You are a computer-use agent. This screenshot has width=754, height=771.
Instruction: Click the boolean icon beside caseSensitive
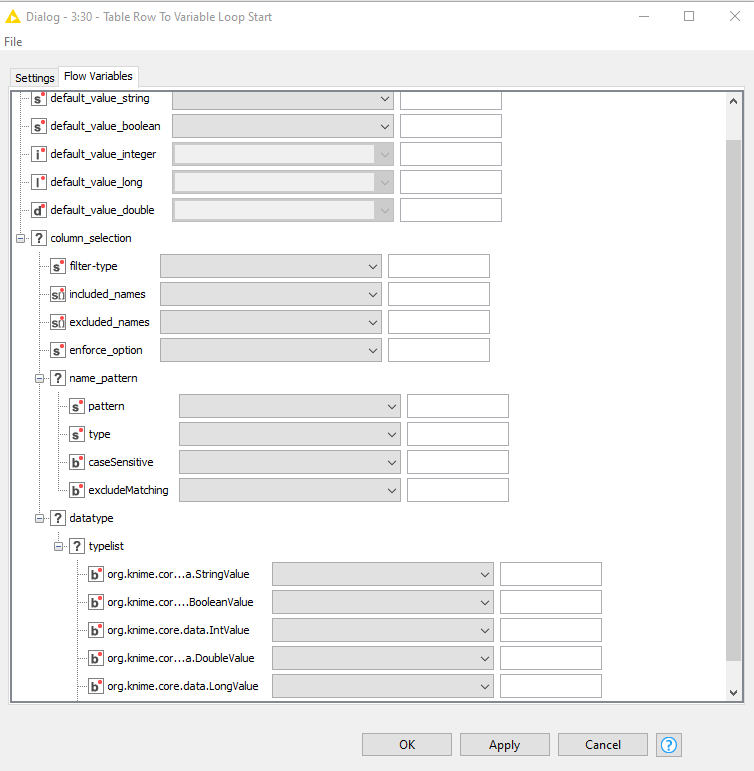[x=77, y=463]
